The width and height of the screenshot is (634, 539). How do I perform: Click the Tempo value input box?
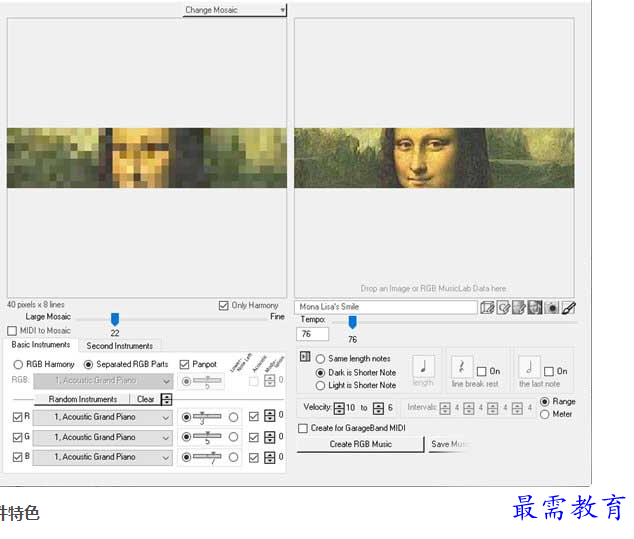pos(312,334)
